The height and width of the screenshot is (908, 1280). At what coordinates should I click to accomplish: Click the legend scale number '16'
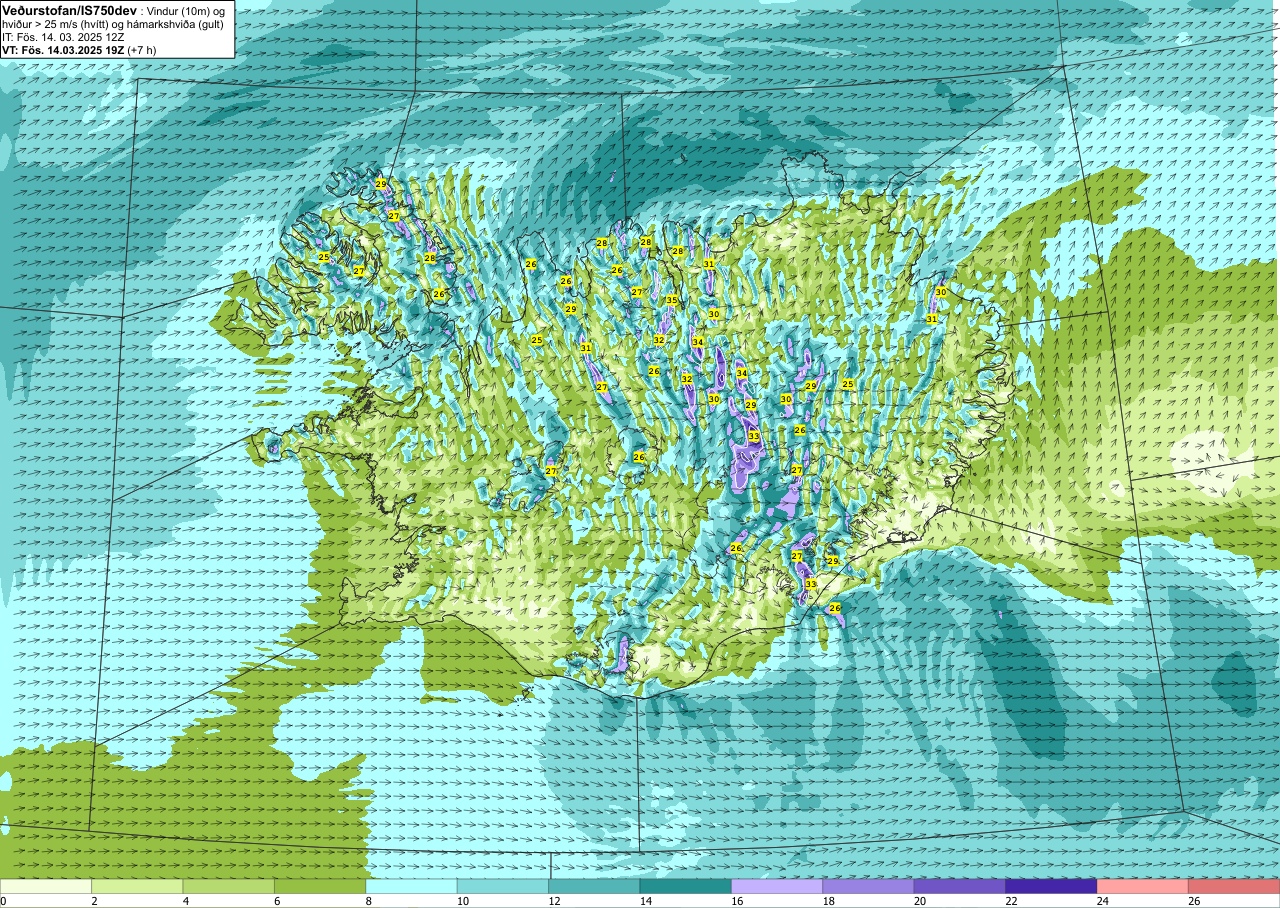(x=738, y=901)
